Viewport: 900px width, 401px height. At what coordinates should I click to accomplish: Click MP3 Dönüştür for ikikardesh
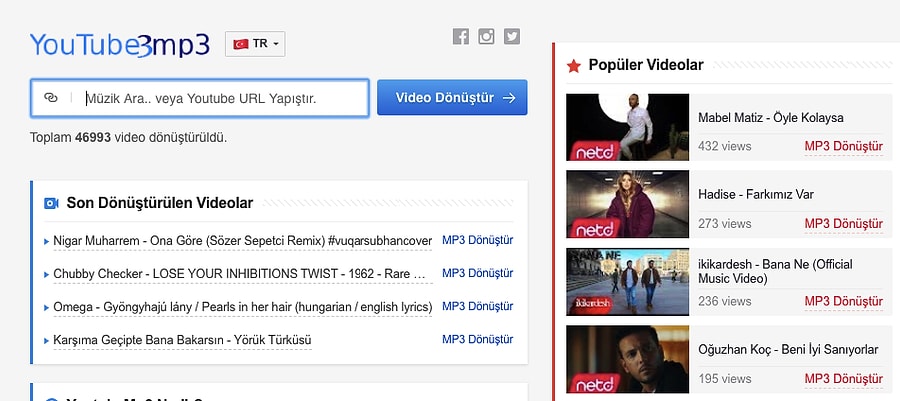click(x=844, y=301)
